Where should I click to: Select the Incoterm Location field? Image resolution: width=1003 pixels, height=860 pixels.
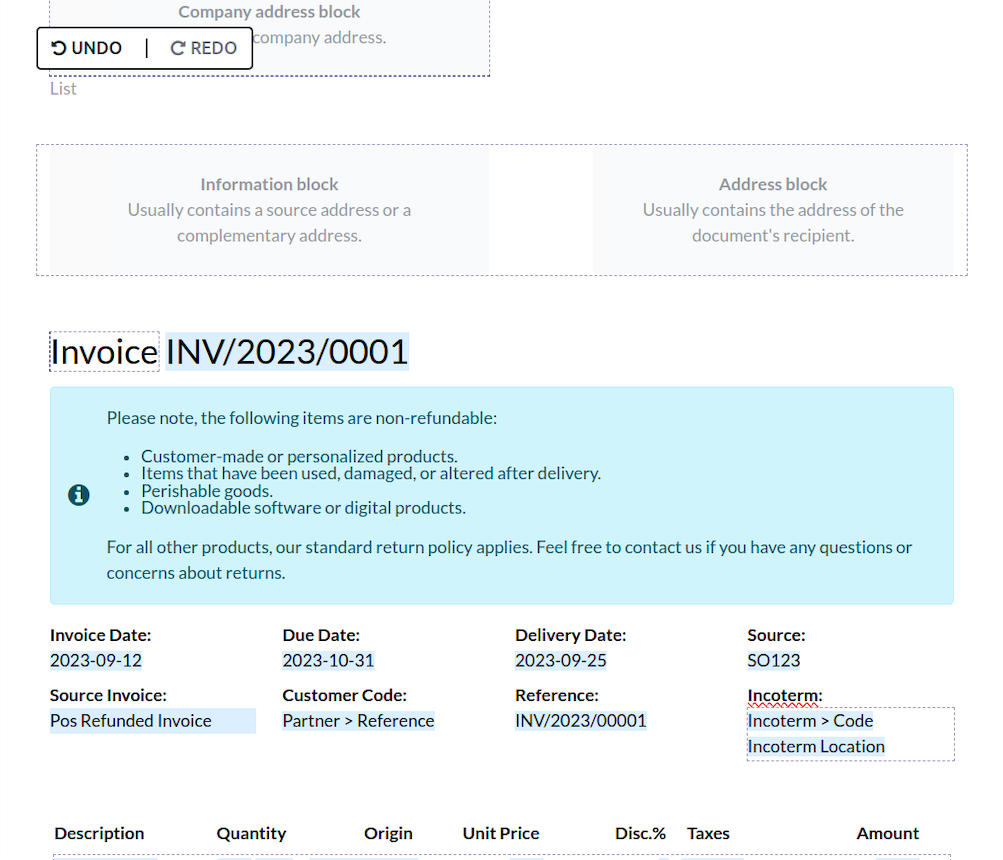pyautogui.click(x=816, y=746)
